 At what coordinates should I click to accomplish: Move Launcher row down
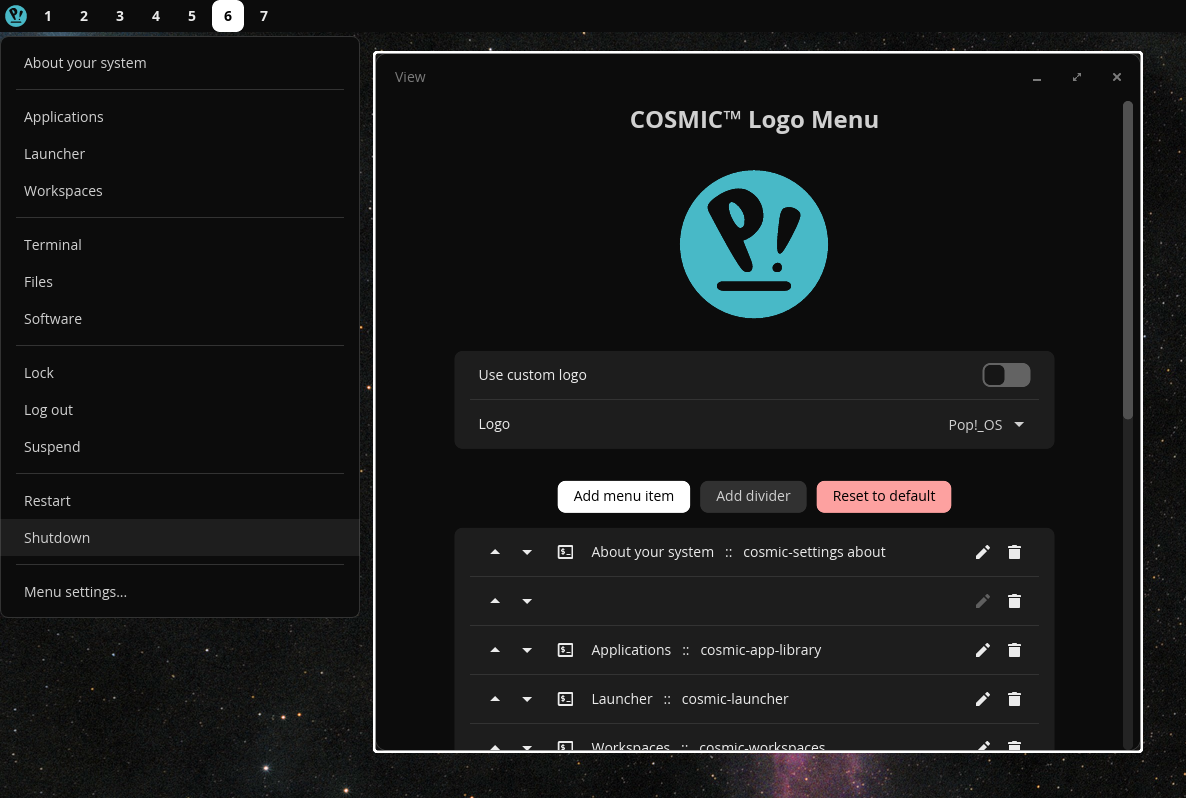527,699
